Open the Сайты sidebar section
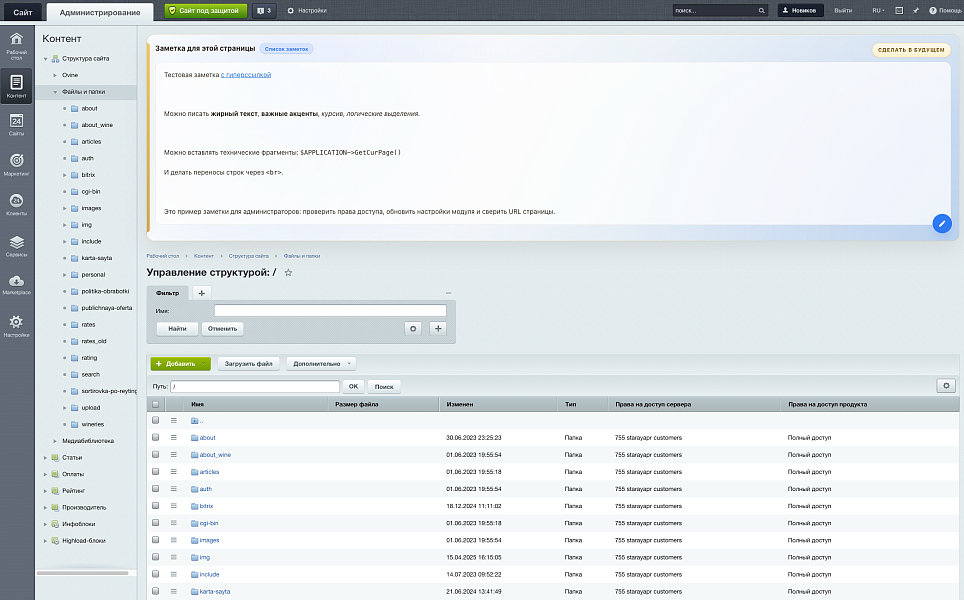This screenshot has width=964, height=600. (17, 125)
